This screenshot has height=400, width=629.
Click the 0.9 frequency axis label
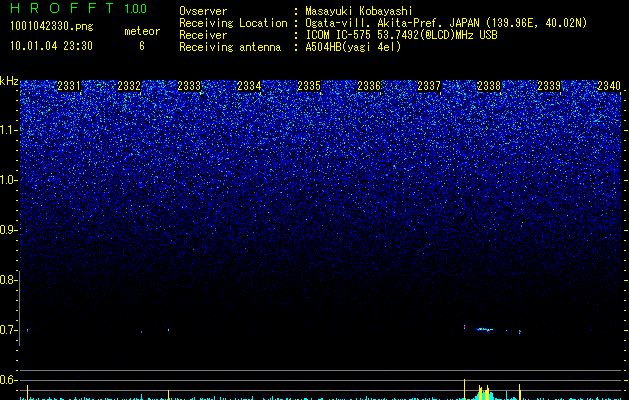(8, 230)
